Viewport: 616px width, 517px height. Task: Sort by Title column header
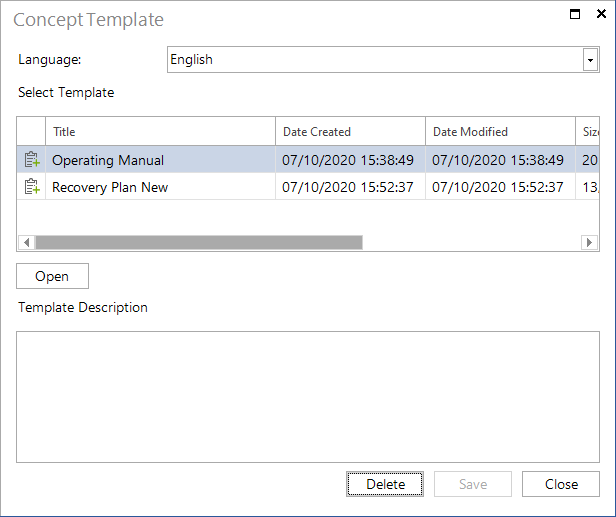(x=160, y=132)
